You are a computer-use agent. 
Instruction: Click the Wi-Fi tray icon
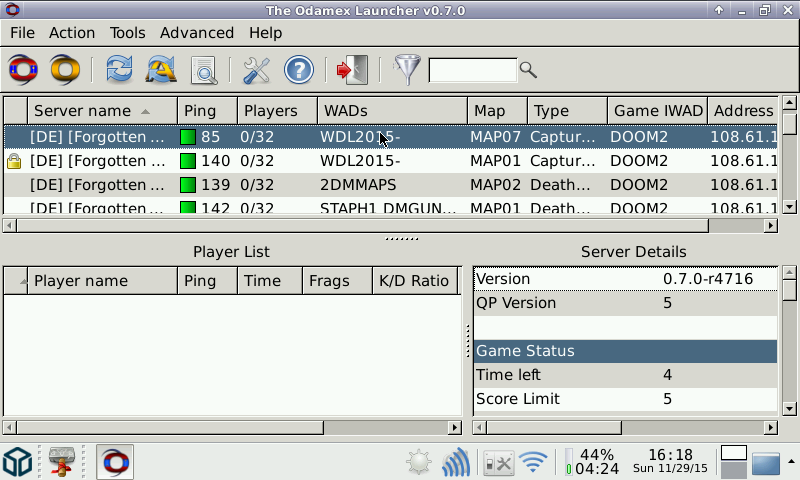coord(533,463)
